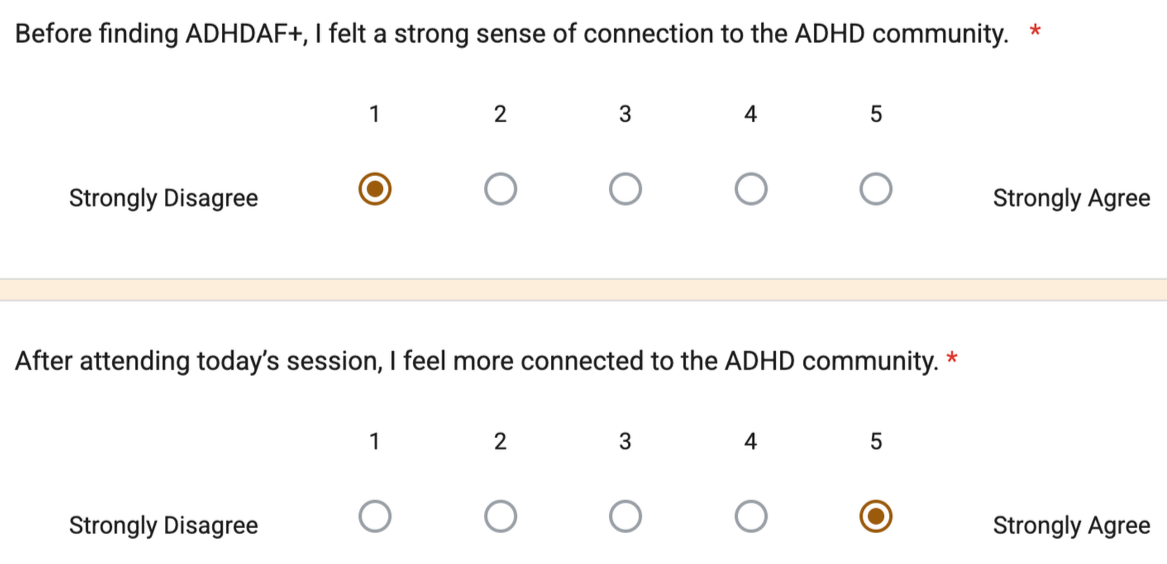The image size is (1167, 564).
Task: Select rating 4 radio for the Before finding ADHDAF+ question
Action: pyautogui.click(x=750, y=190)
